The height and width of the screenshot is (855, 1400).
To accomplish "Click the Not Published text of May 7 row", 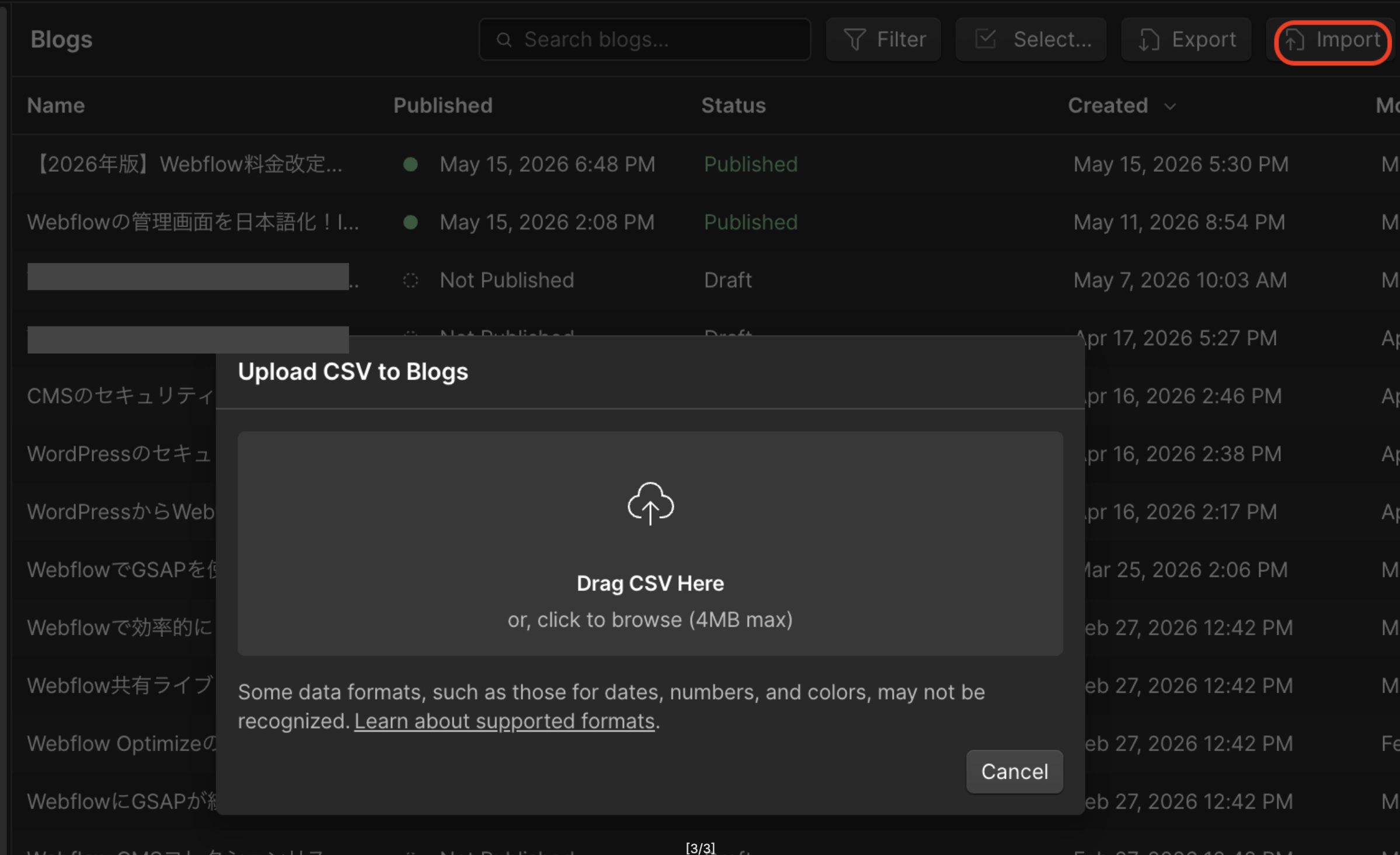I will [507, 280].
